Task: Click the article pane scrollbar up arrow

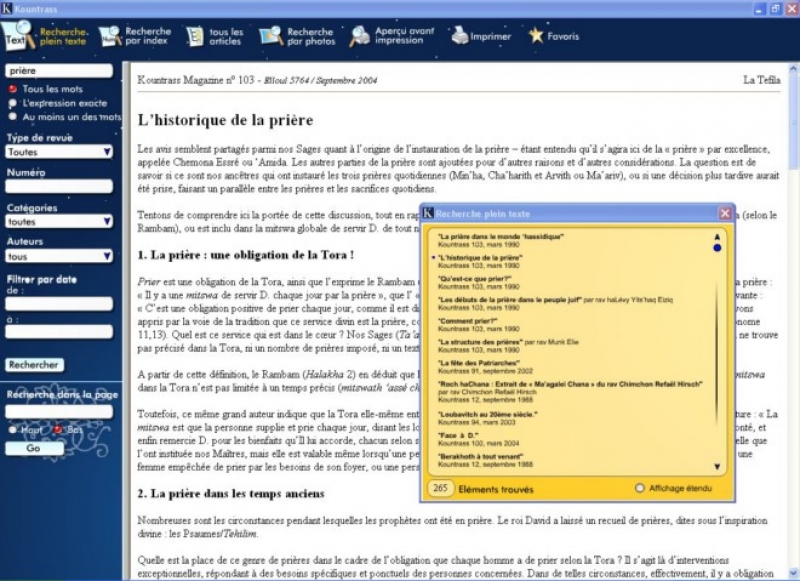Action: pos(794,68)
